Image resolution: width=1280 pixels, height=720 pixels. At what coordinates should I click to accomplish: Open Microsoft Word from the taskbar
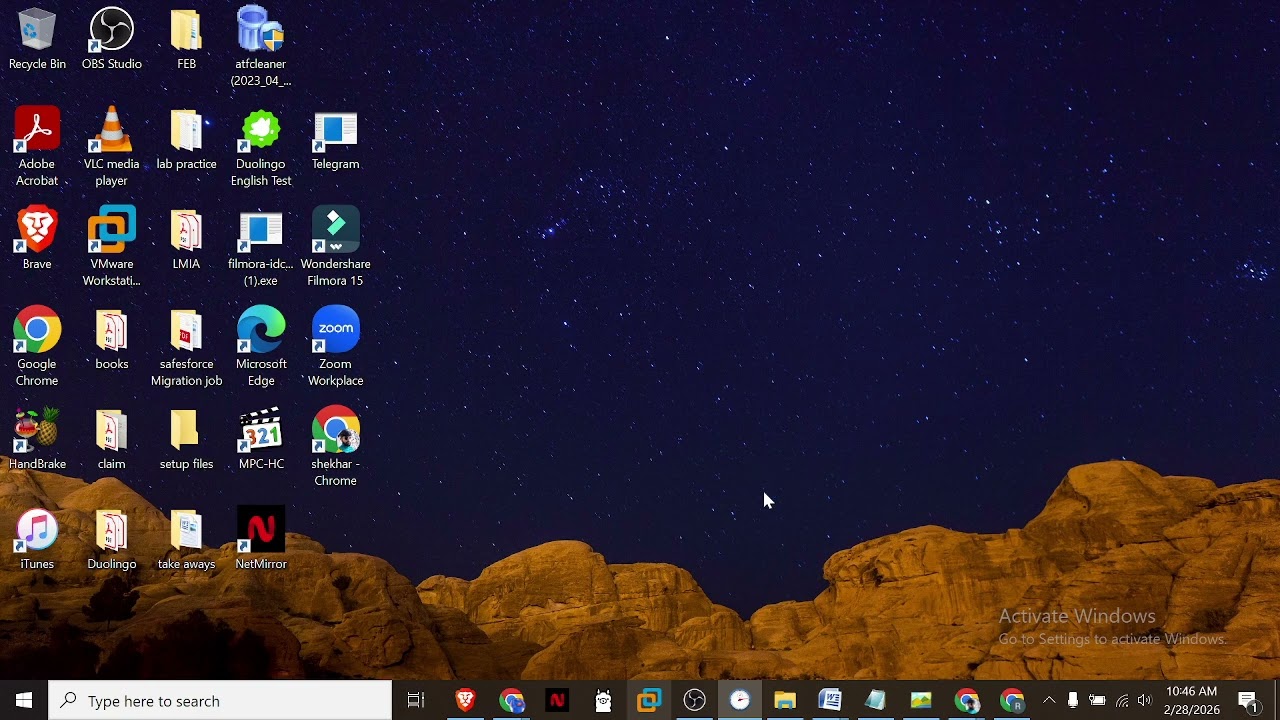click(830, 701)
